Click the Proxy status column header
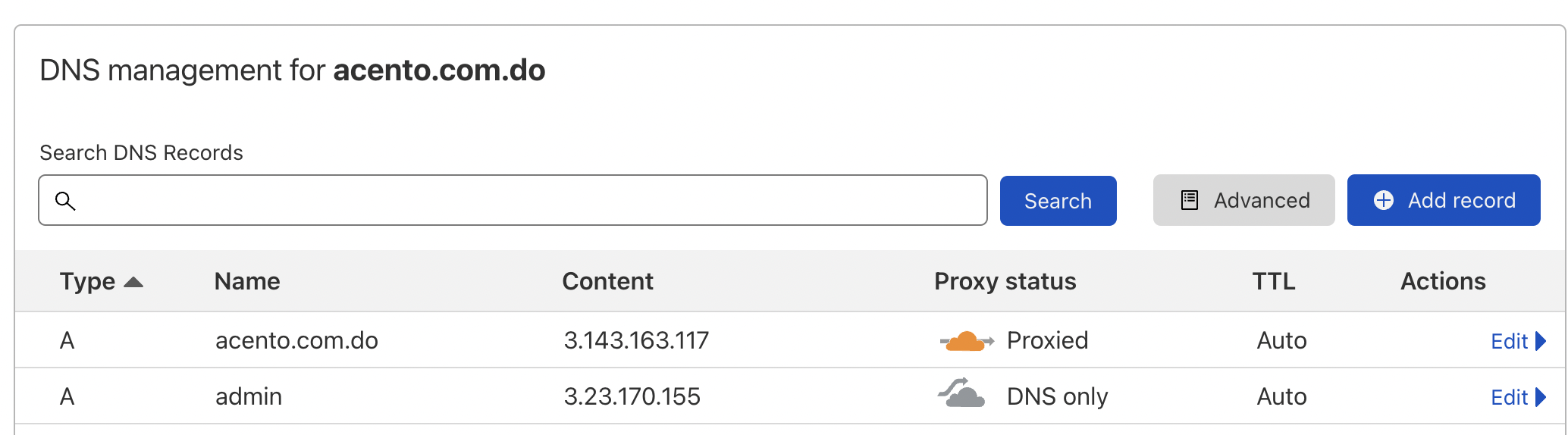 1005,281
